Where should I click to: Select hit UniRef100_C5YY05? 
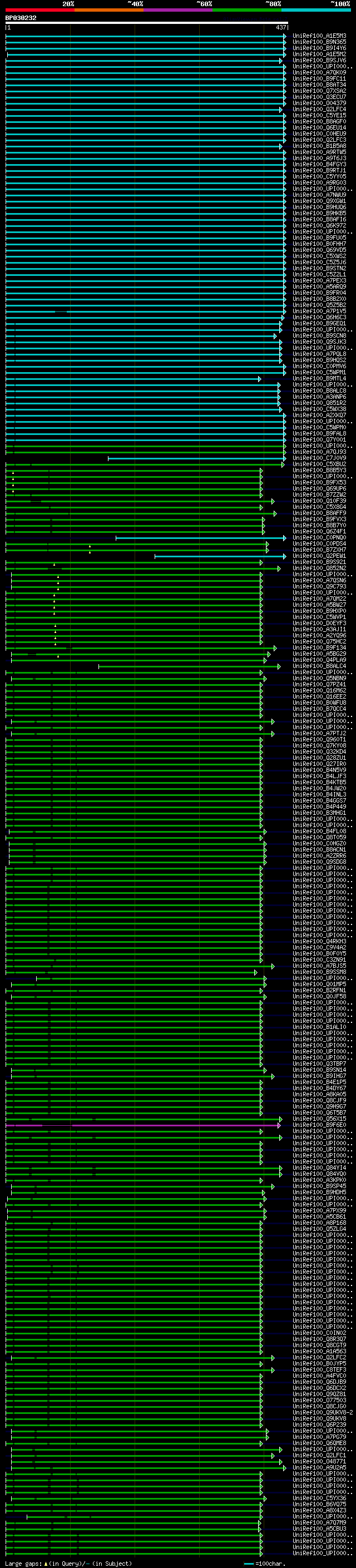(x=319, y=176)
